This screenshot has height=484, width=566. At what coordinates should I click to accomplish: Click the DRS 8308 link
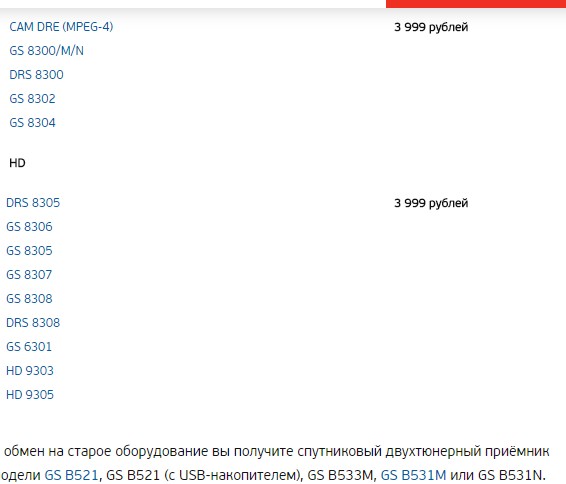(x=33, y=323)
